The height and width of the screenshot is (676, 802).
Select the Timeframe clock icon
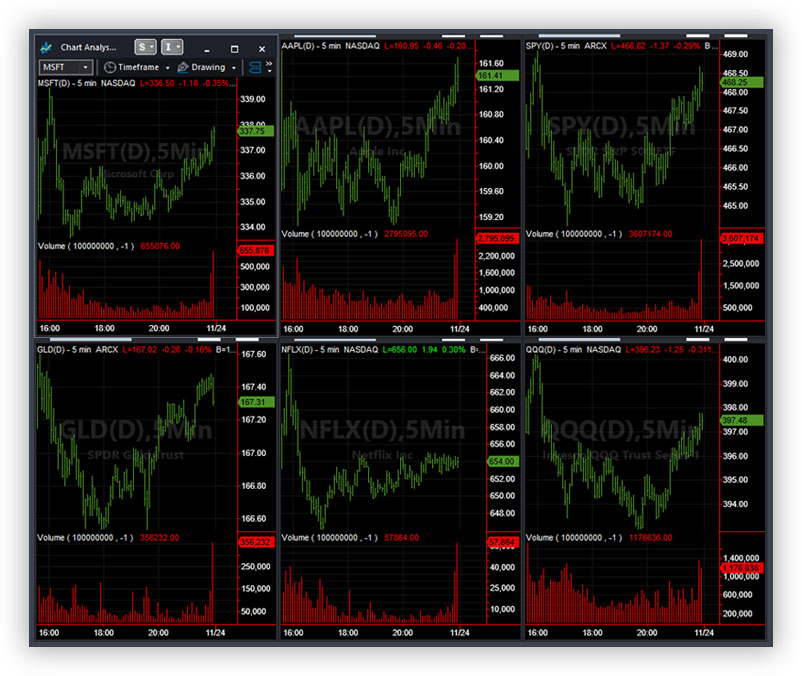[x=110, y=67]
